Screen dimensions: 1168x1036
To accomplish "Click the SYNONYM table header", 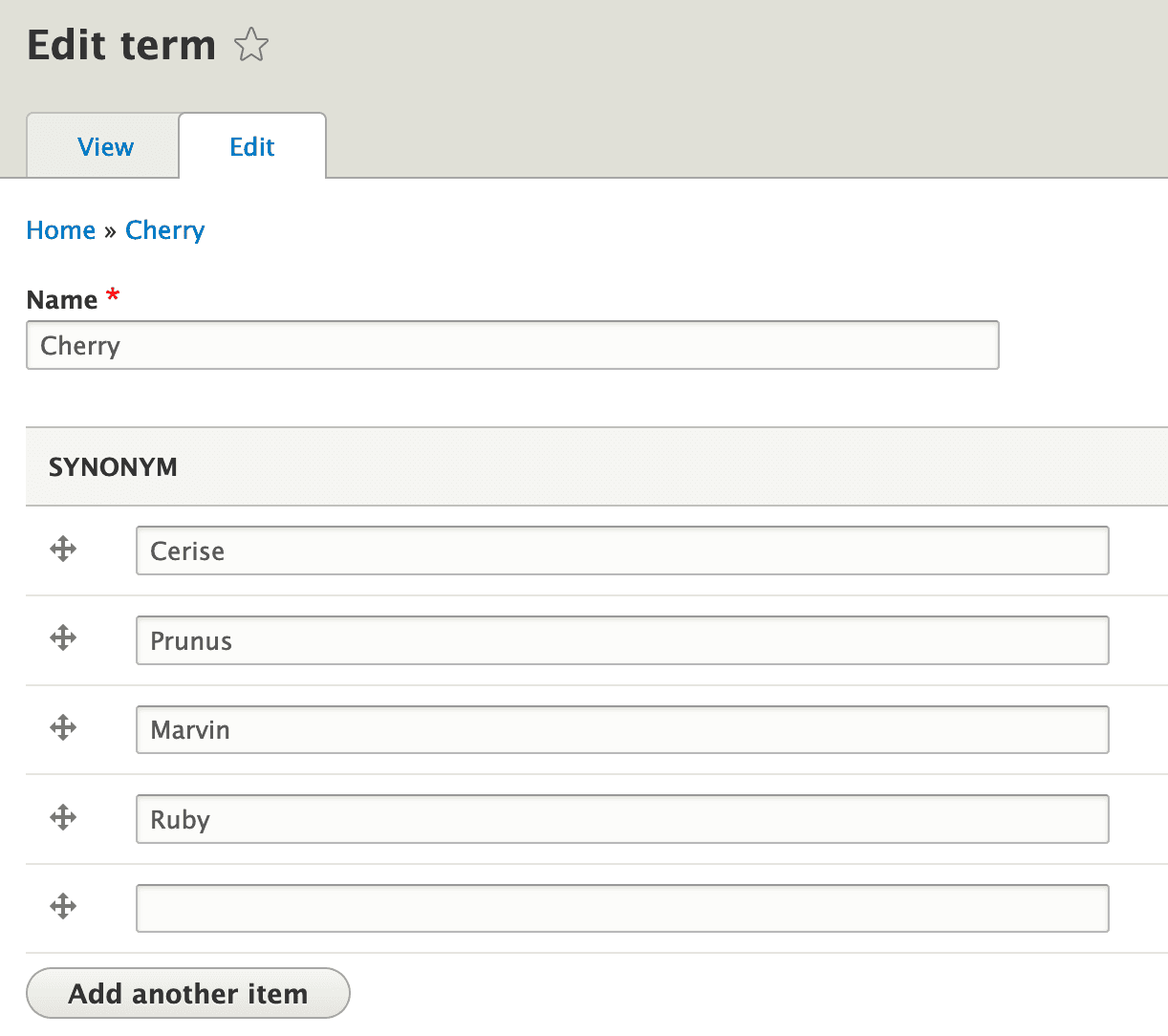I will pos(113,467).
